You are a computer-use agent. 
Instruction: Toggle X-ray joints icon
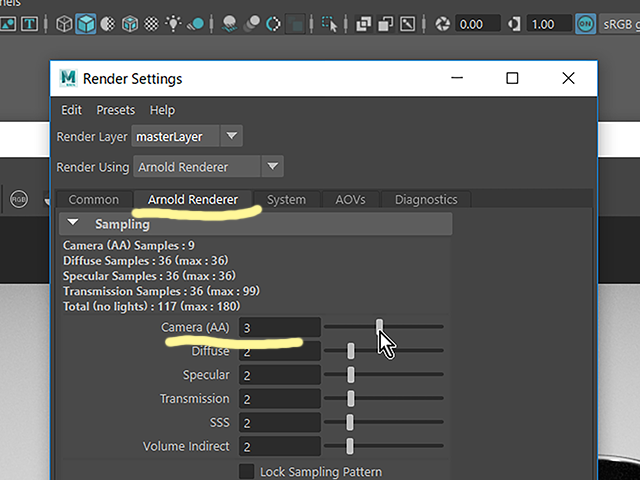(x=407, y=24)
